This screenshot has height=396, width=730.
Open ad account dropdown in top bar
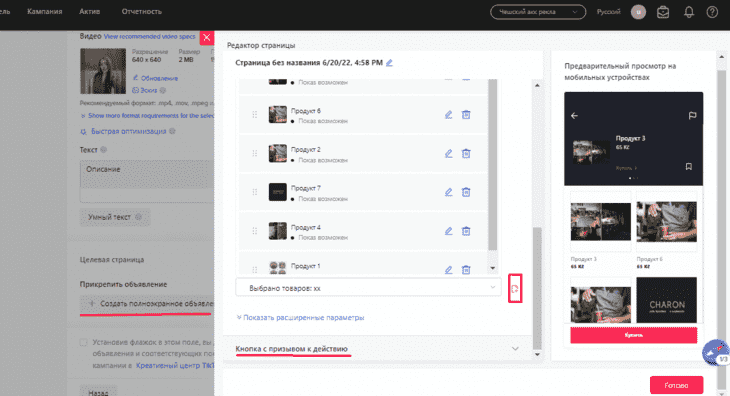click(538, 12)
